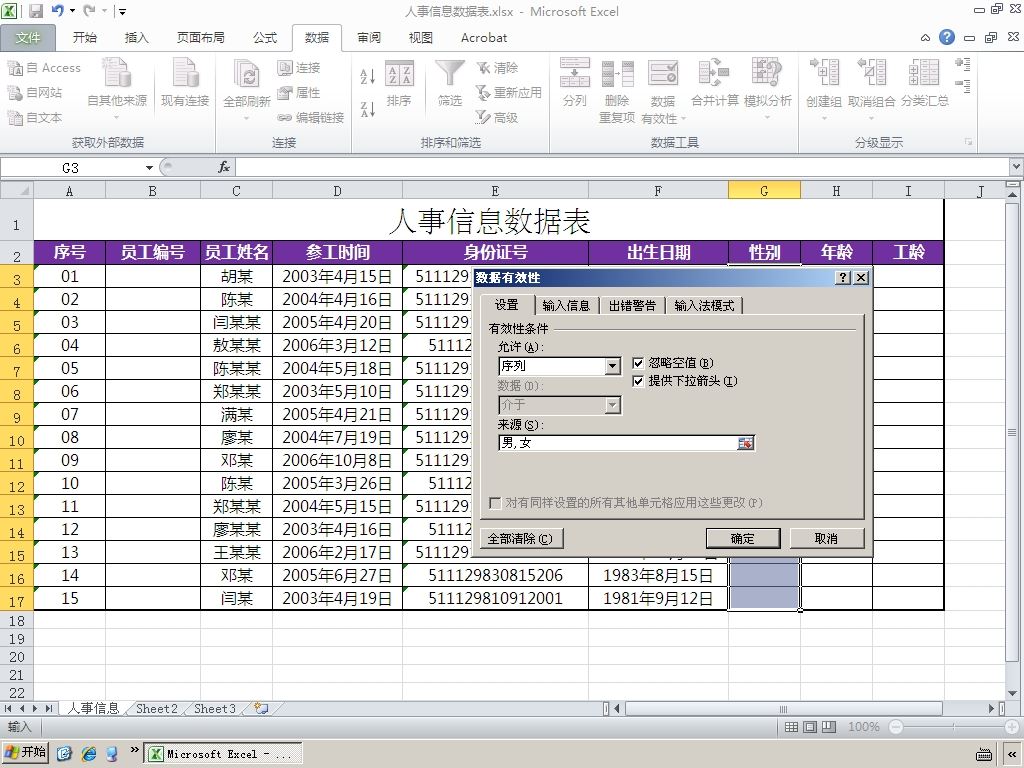Click Edit Links (编辑链接)

coord(310,118)
